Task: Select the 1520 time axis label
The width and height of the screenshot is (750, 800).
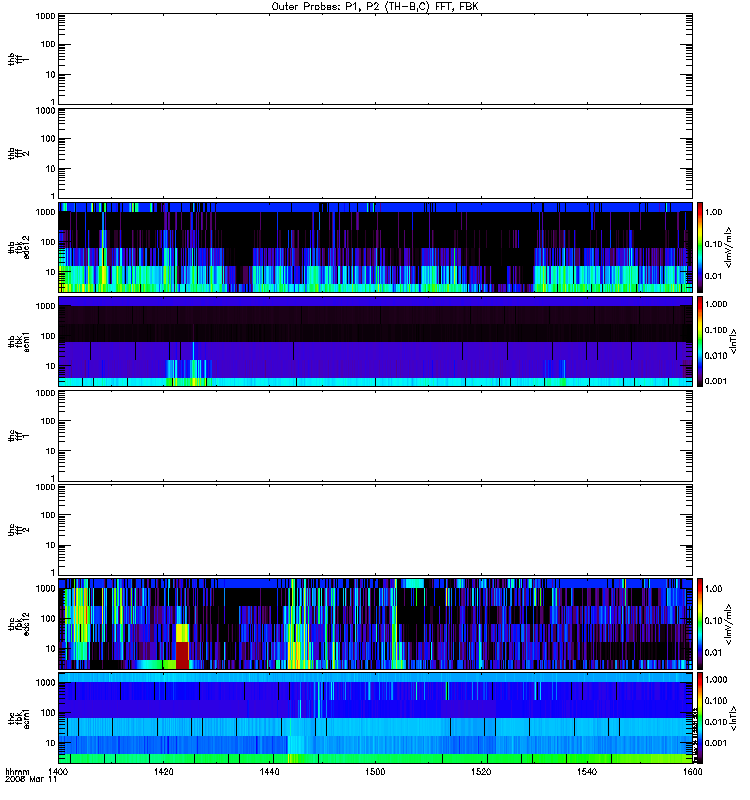Action: [x=481, y=771]
